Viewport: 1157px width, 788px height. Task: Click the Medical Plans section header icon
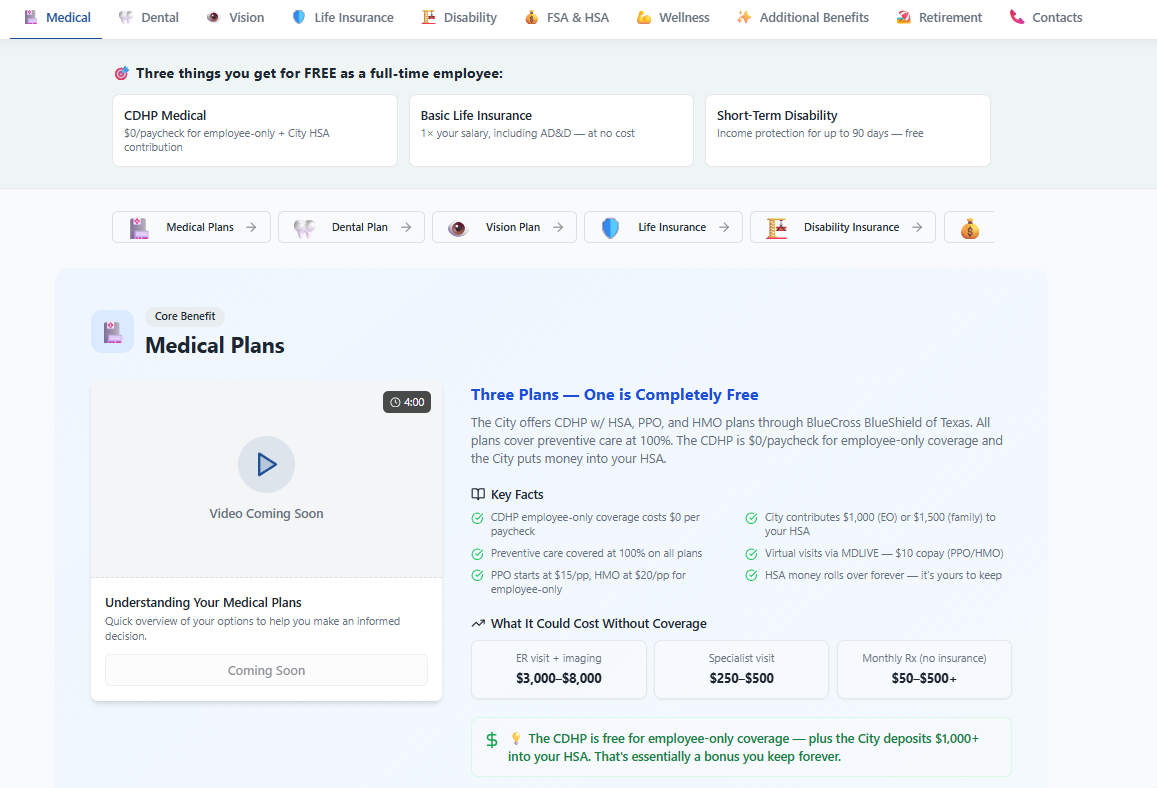click(112, 332)
